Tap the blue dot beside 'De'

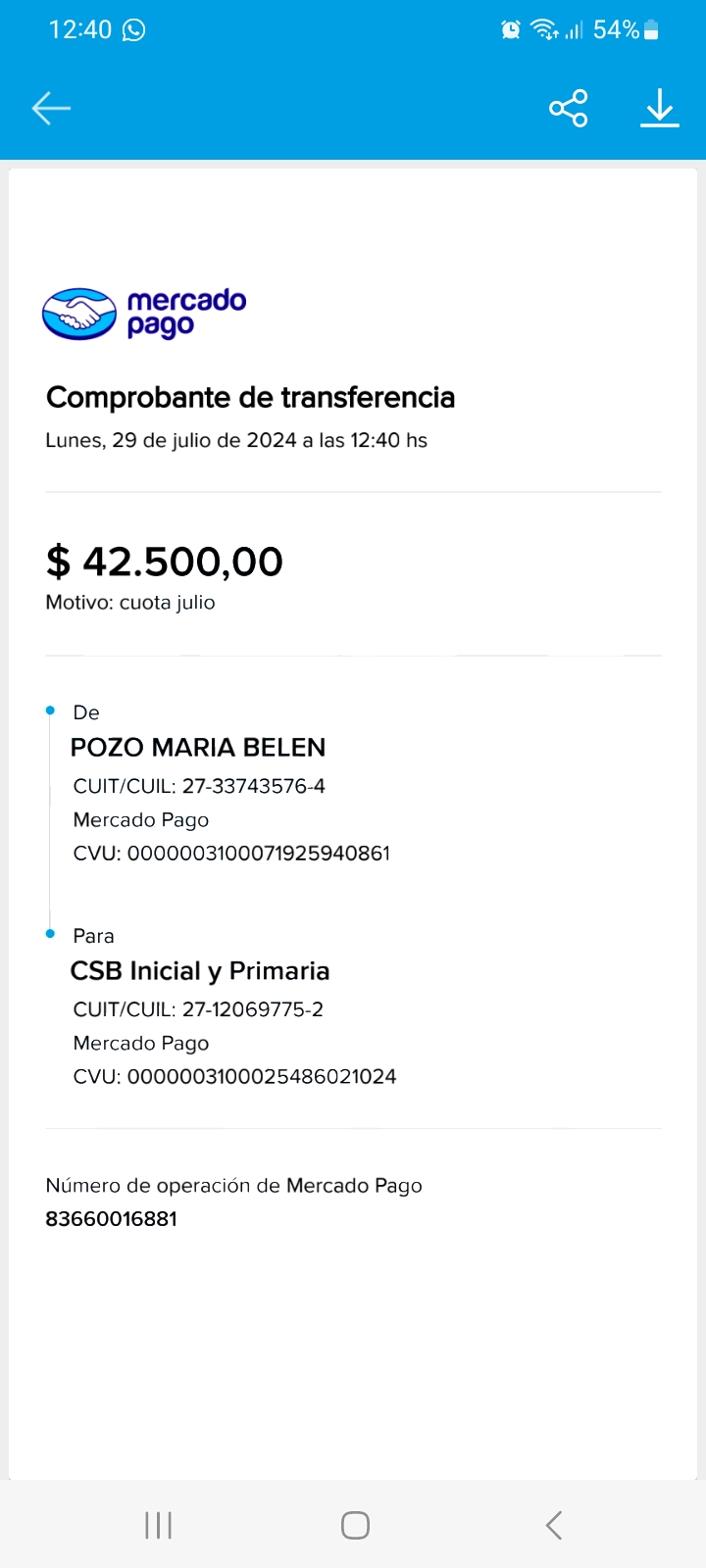[x=50, y=710]
